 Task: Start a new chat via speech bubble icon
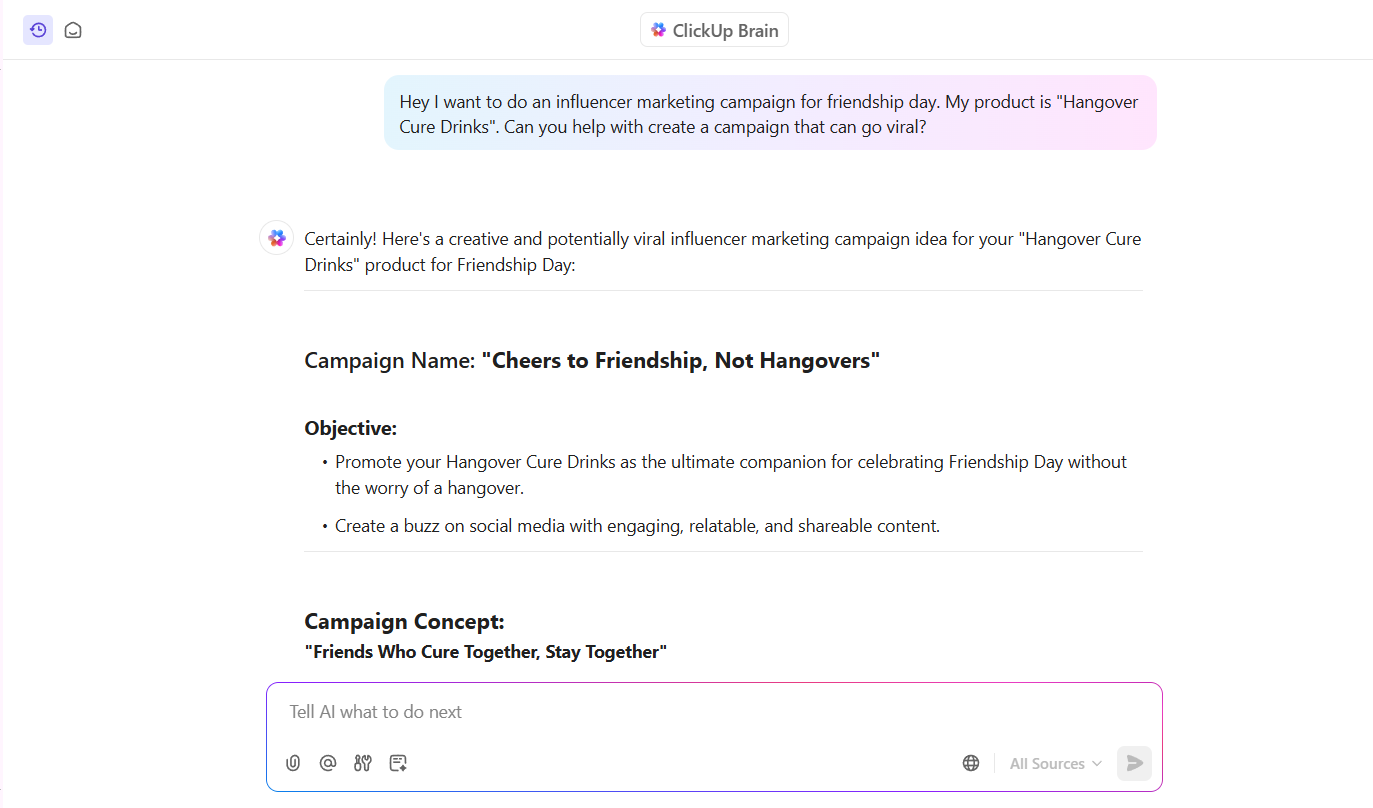click(x=73, y=30)
